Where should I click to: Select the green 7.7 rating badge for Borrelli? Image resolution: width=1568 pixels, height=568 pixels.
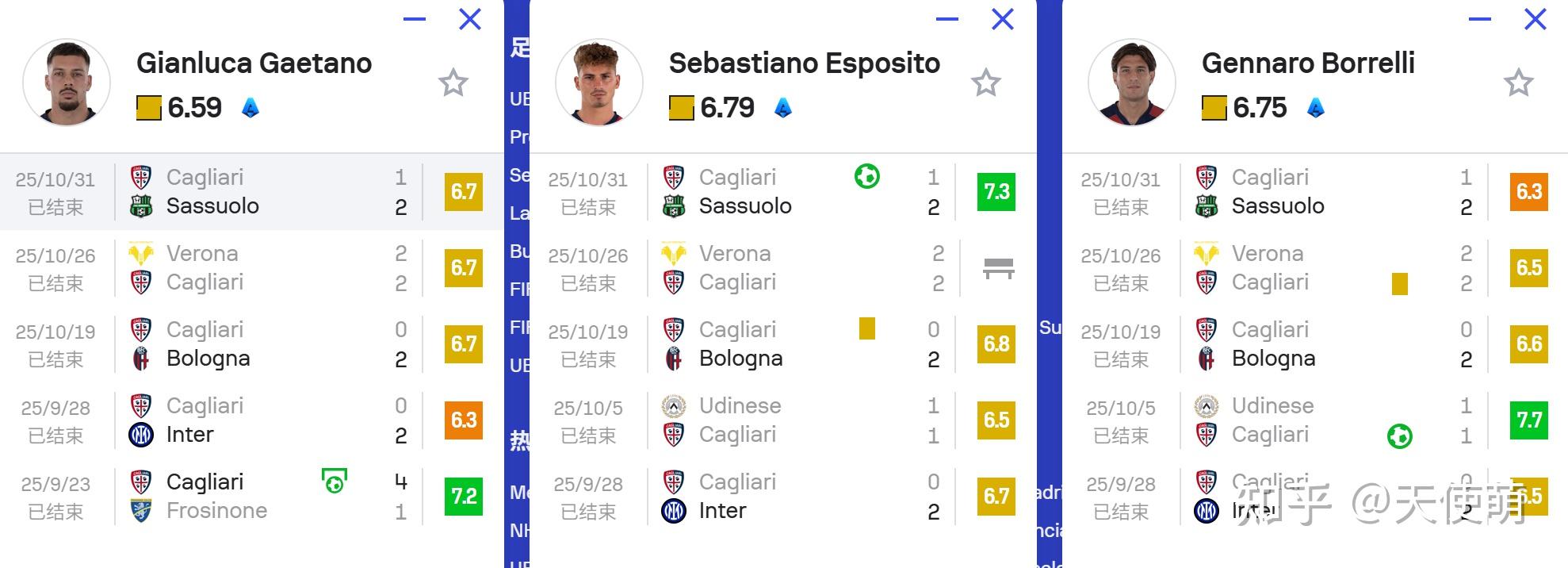pyautogui.click(x=1529, y=420)
